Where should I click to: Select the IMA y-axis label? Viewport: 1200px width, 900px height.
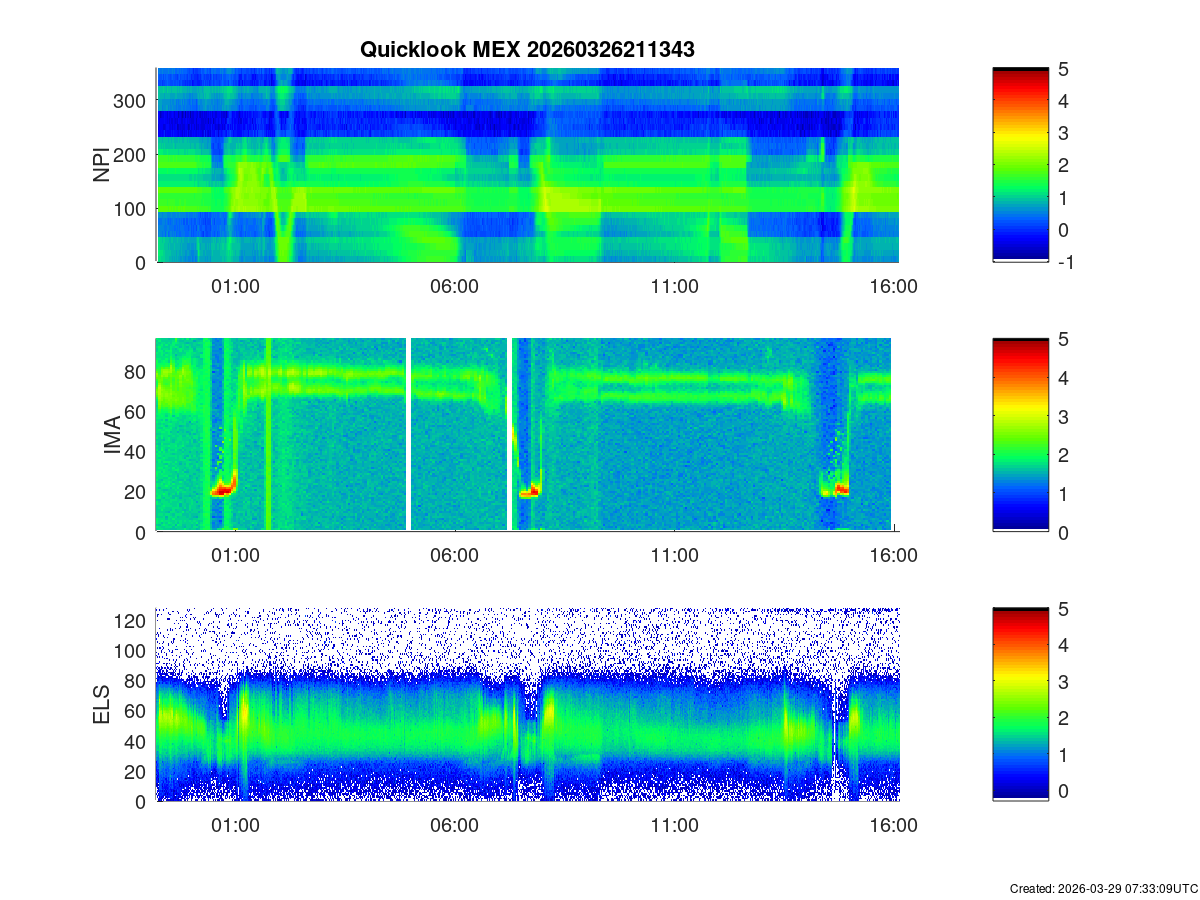(112, 436)
